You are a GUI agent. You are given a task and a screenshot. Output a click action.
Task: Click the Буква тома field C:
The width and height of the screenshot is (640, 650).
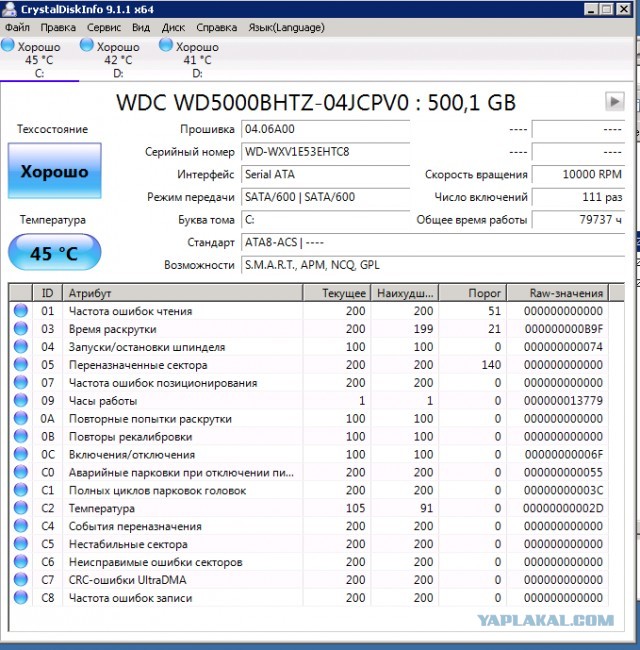tap(325, 220)
